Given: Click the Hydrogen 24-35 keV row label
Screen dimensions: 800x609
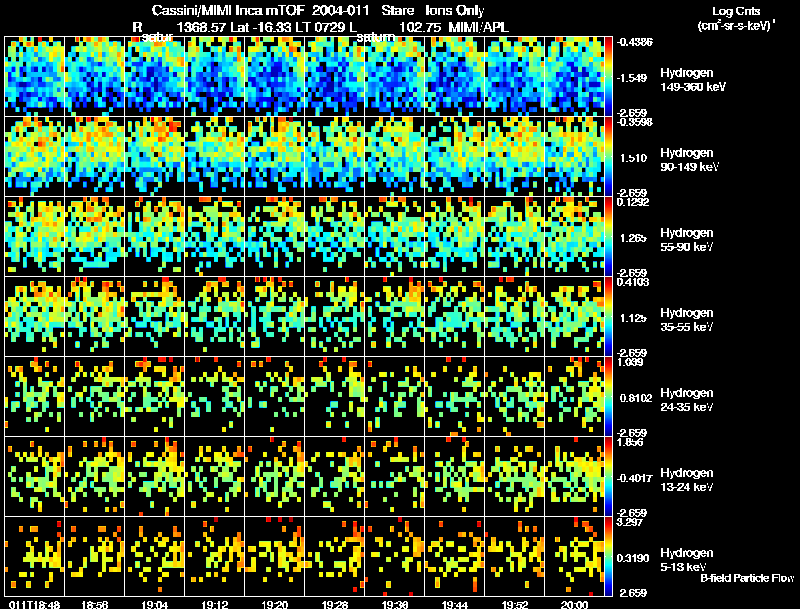Looking at the screenshot, I should click(687, 400).
